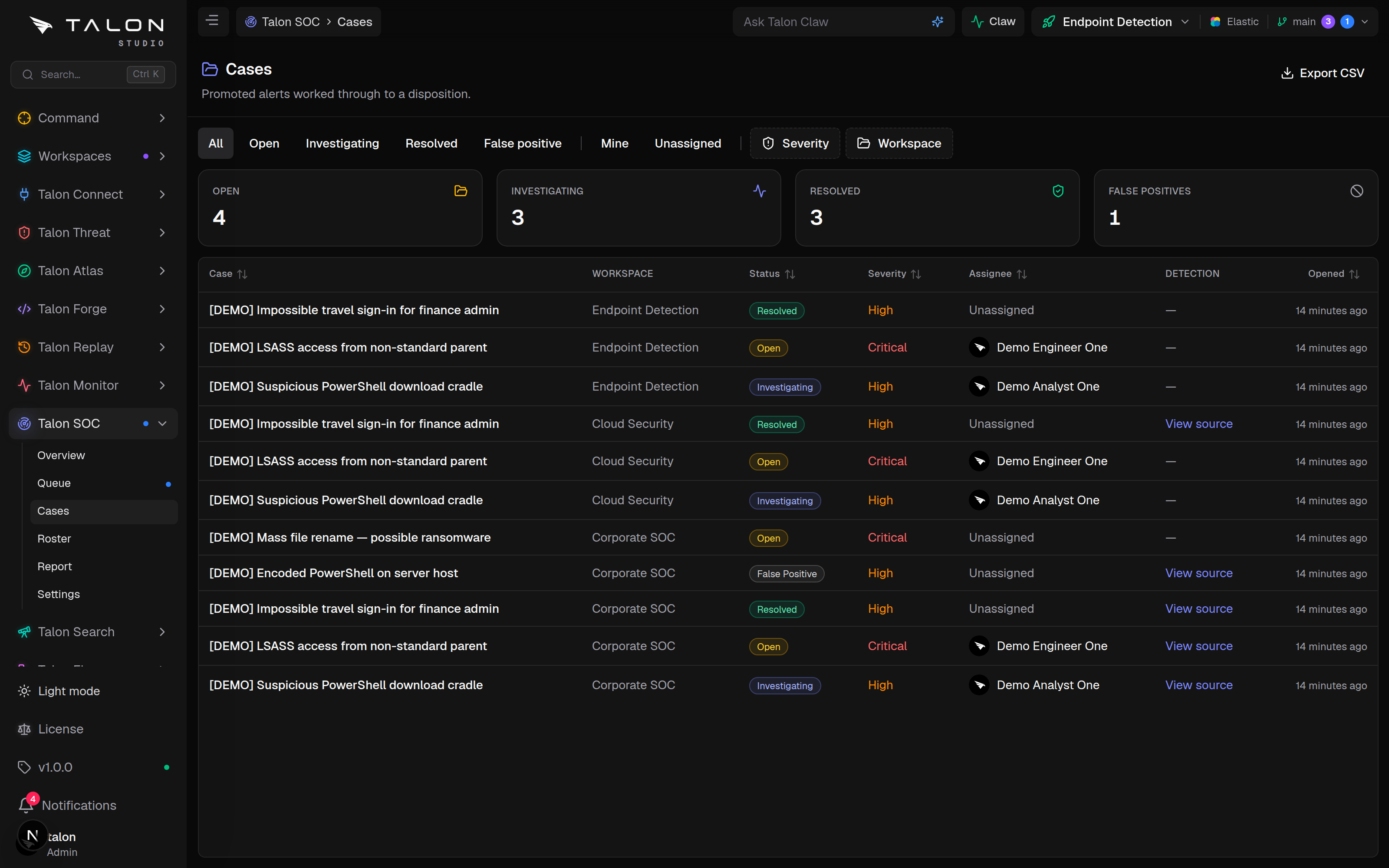Click the sparkle icon in Ask Talon Claw
This screenshot has width=1389, height=868.
(937, 22)
